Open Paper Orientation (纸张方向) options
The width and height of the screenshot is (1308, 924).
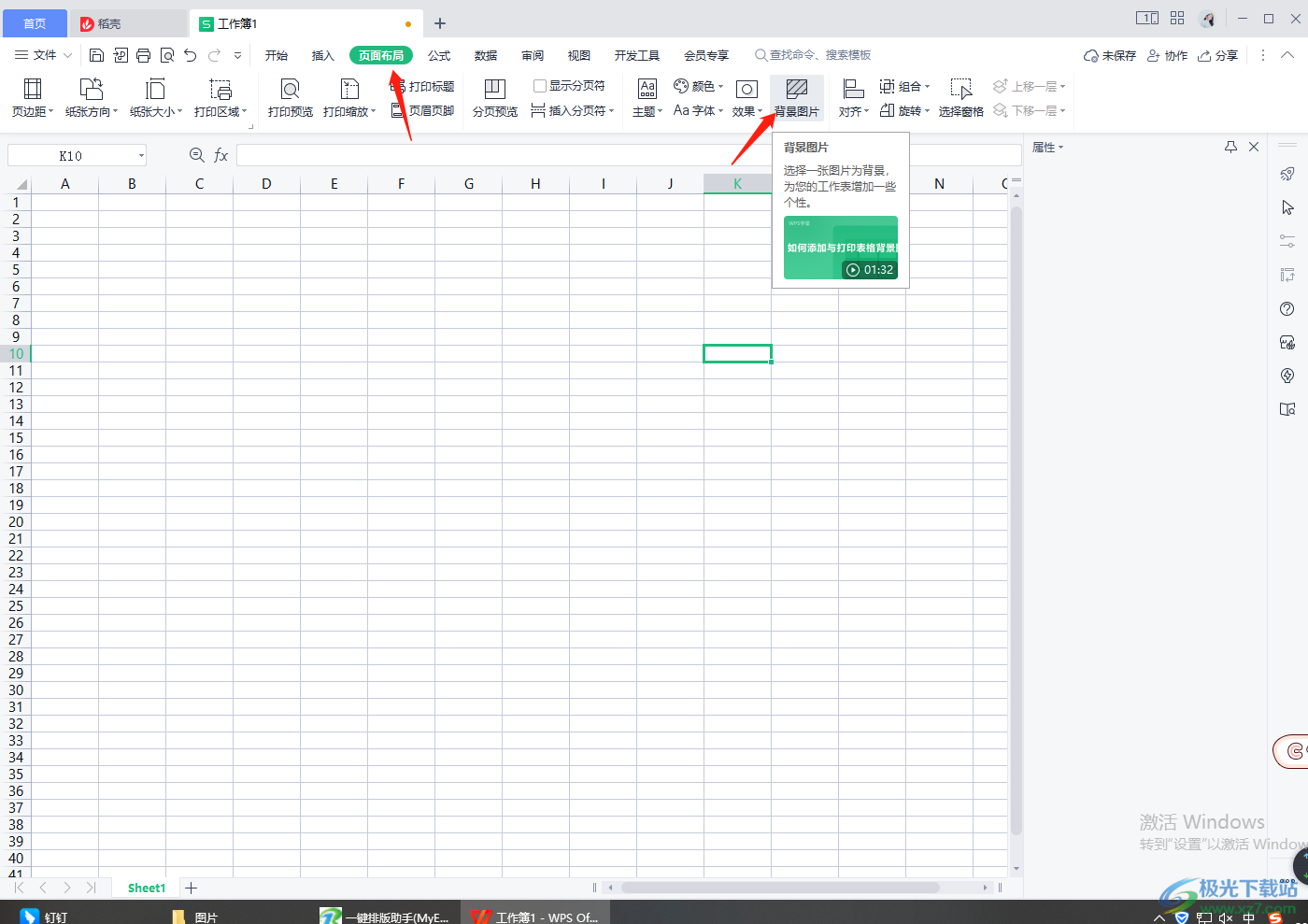pos(92,97)
